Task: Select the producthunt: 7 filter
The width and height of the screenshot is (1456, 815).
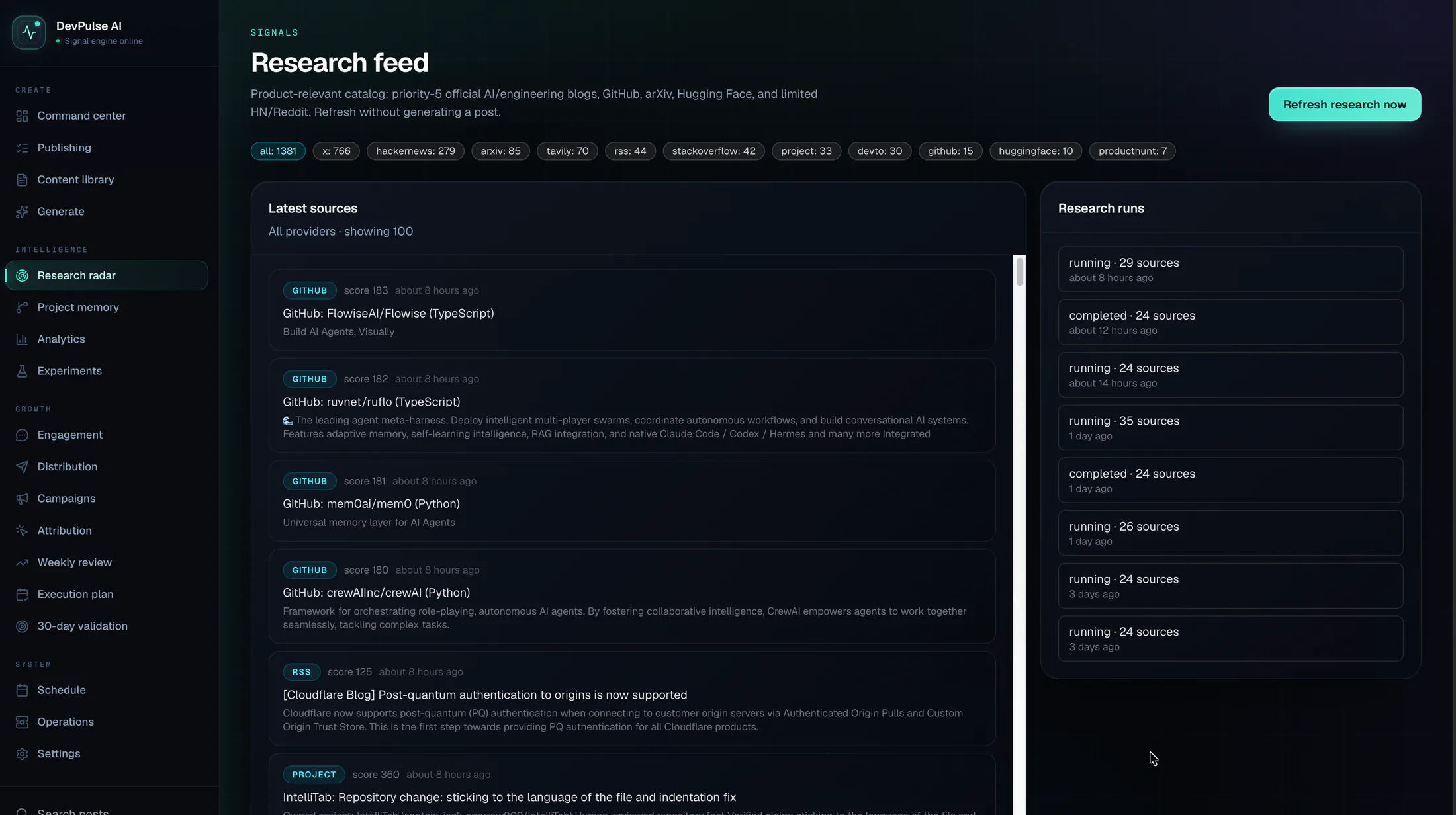Action: [1132, 151]
